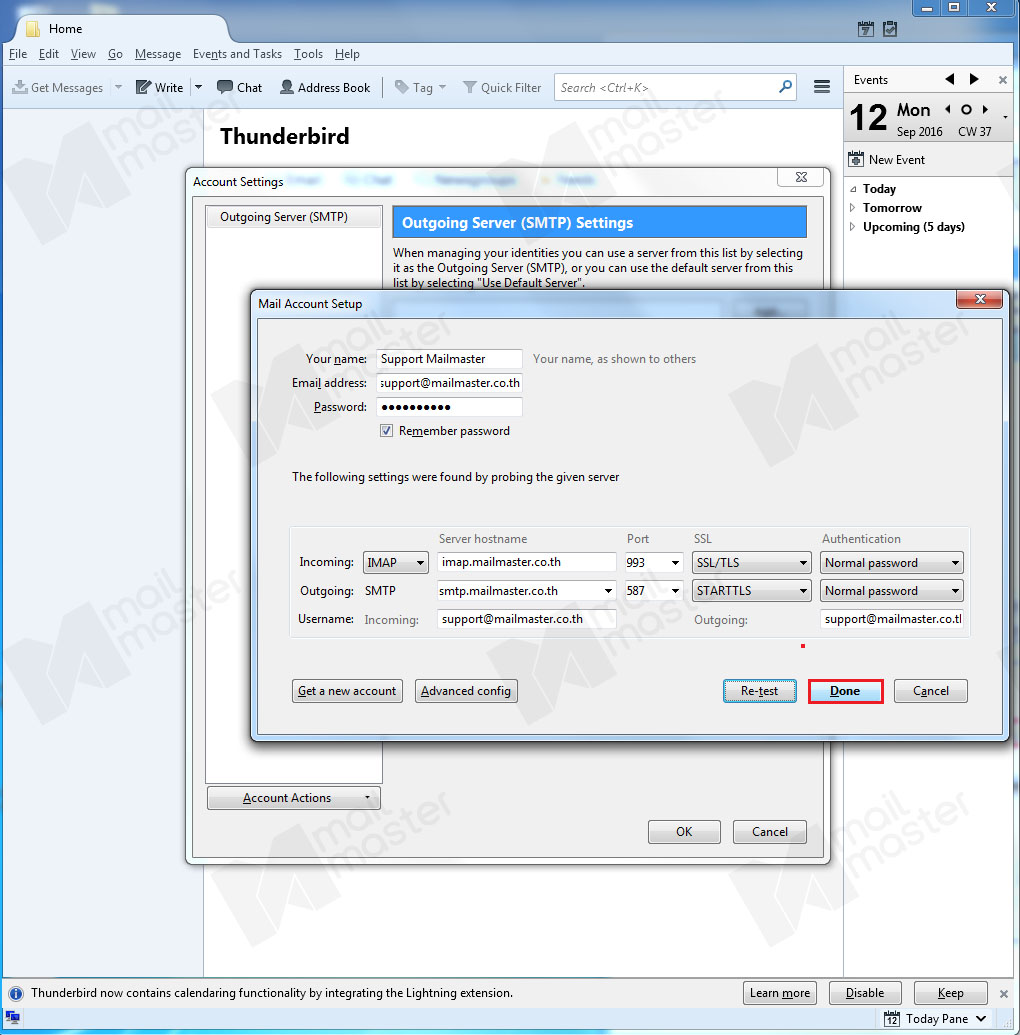Select Outgoing Server (SMTP) in Account Settings
The height and width of the screenshot is (1035, 1020).
coord(294,217)
